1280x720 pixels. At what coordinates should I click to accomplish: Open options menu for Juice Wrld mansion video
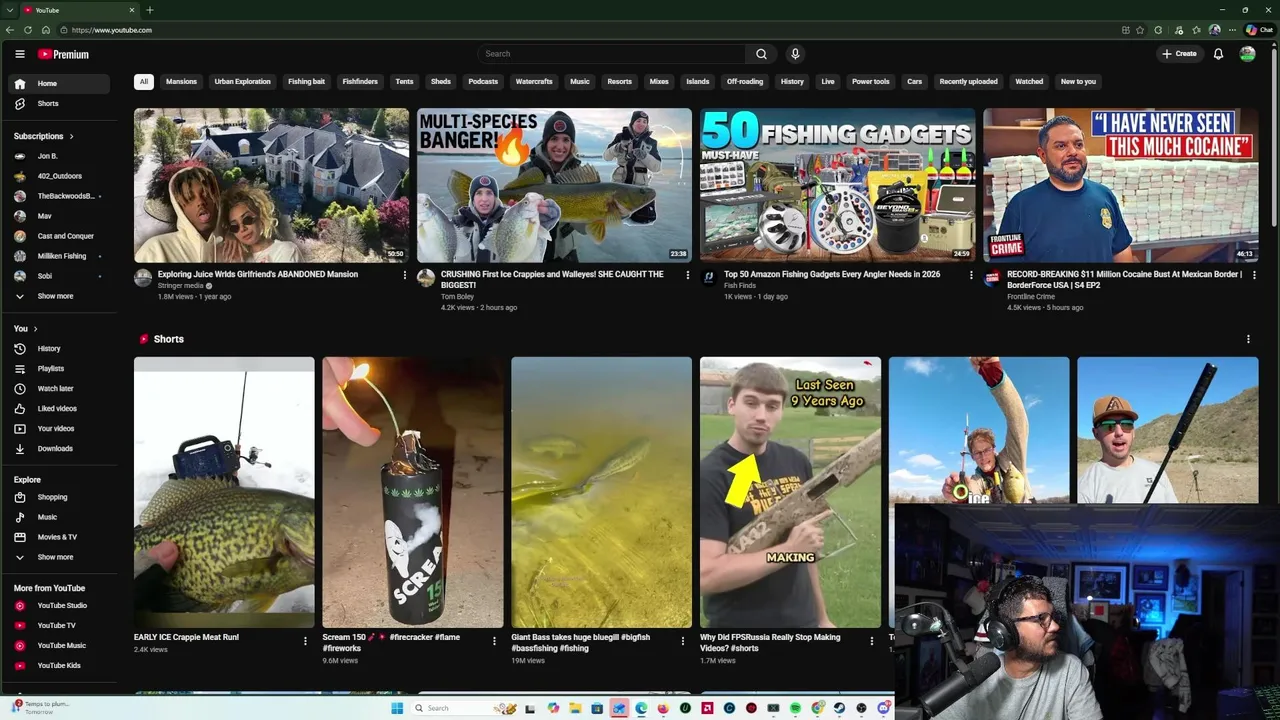405,275
